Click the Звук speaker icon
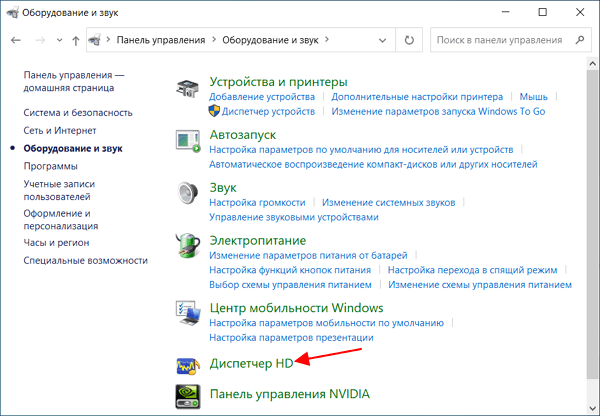600x416 pixels. (x=188, y=193)
